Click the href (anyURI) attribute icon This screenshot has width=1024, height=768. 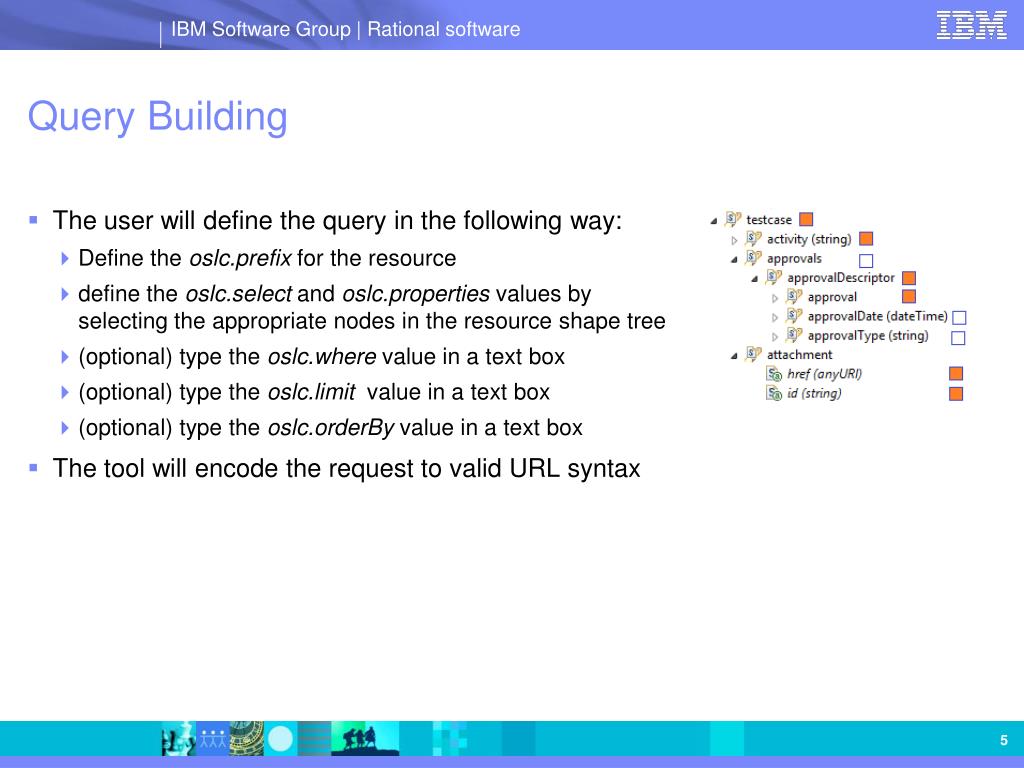[774, 374]
